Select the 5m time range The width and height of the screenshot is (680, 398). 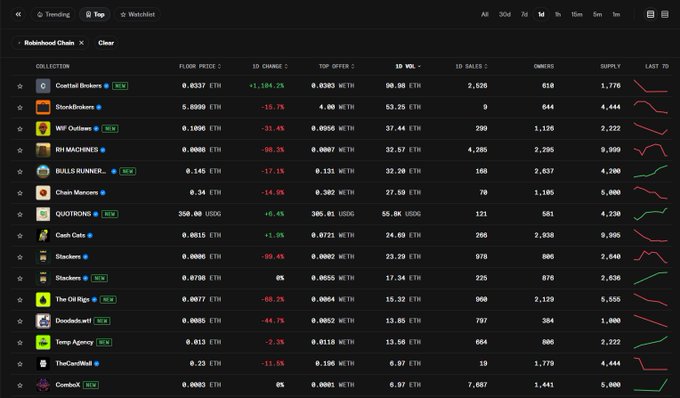click(x=598, y=14)
